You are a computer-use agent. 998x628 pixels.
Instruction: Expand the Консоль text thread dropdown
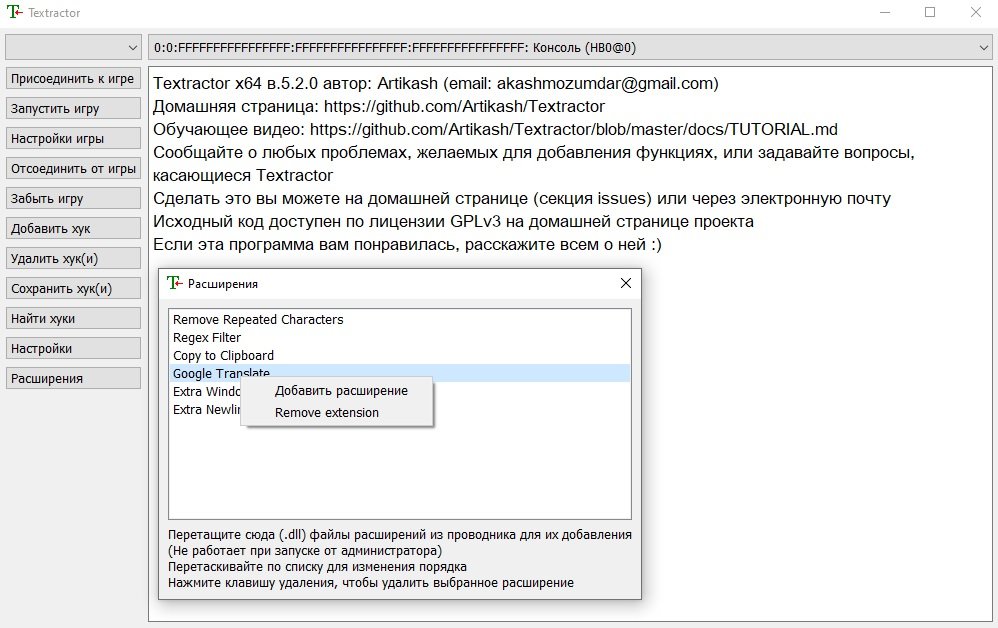point(570,47)
